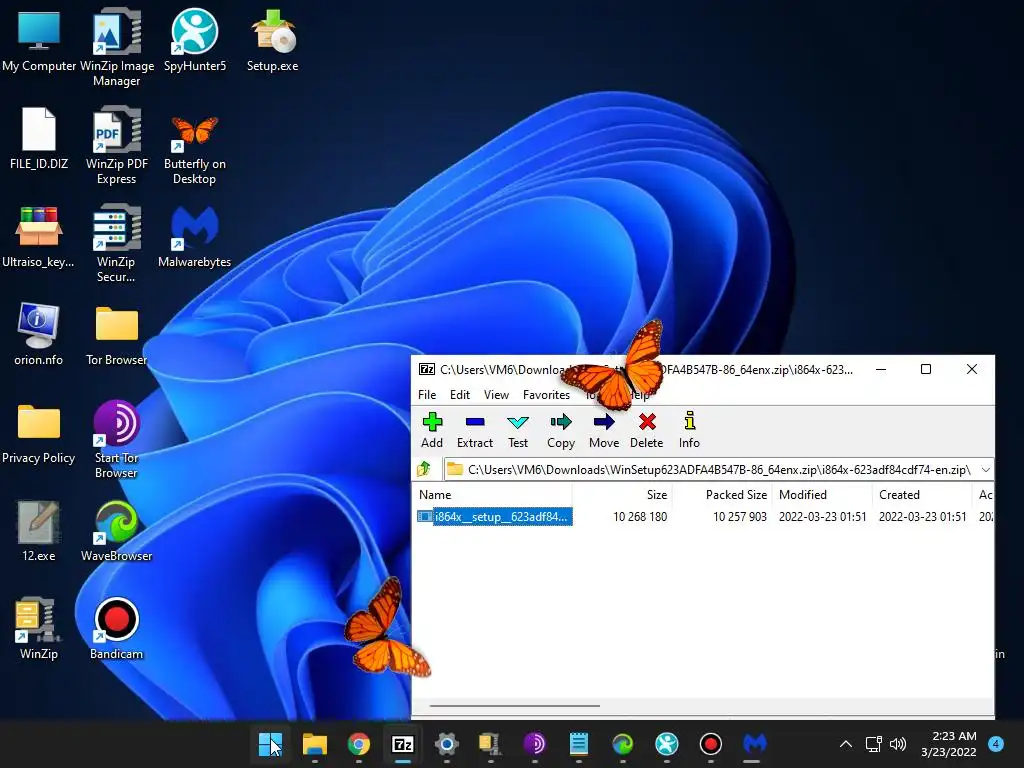Select the WinZip PDF Express desktop icon
This screenshot has height=768, width=1024.
pyautogui.click(x=117, y=145)
